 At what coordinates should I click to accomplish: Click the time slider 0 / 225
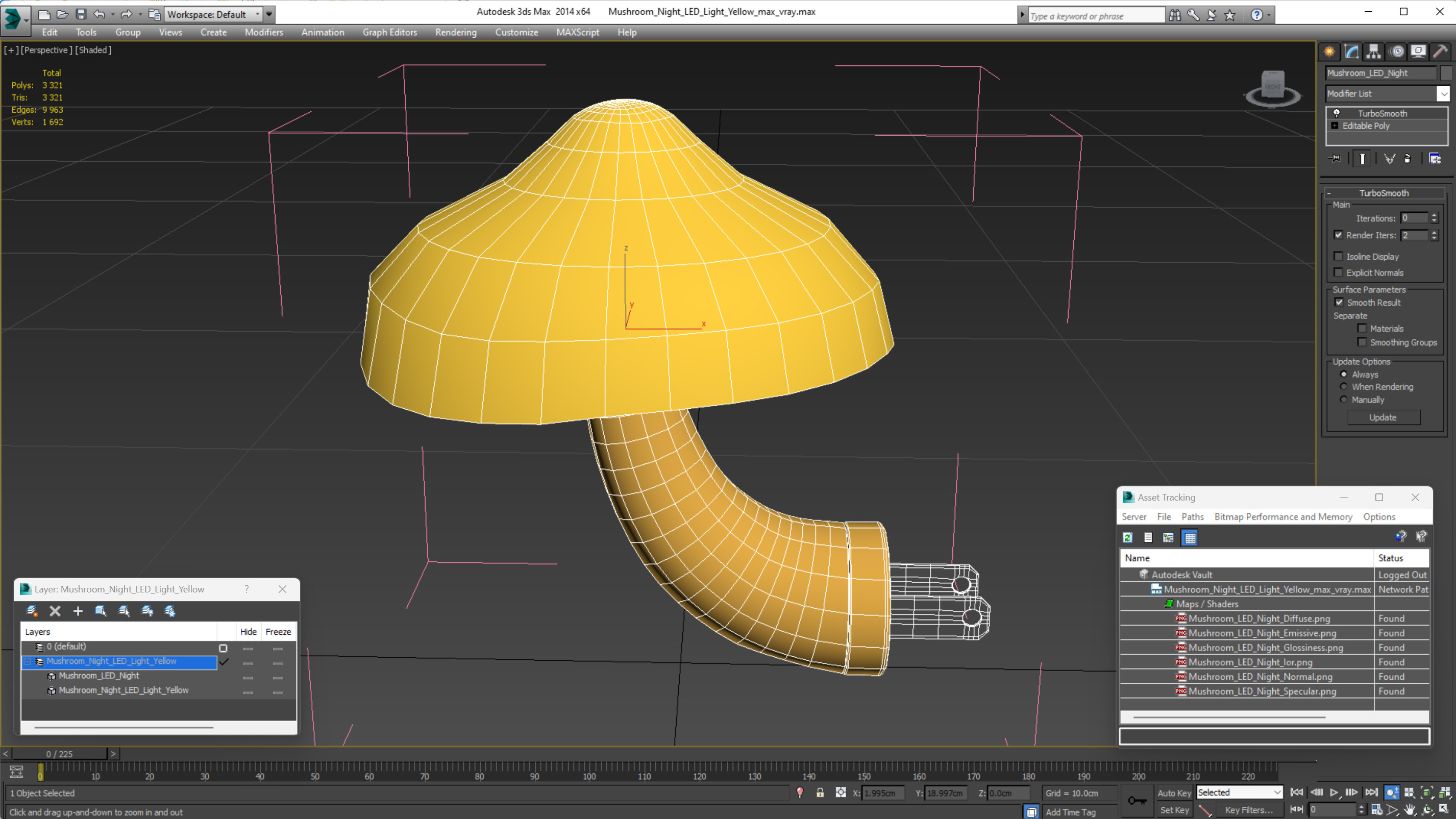click(59, 754)
